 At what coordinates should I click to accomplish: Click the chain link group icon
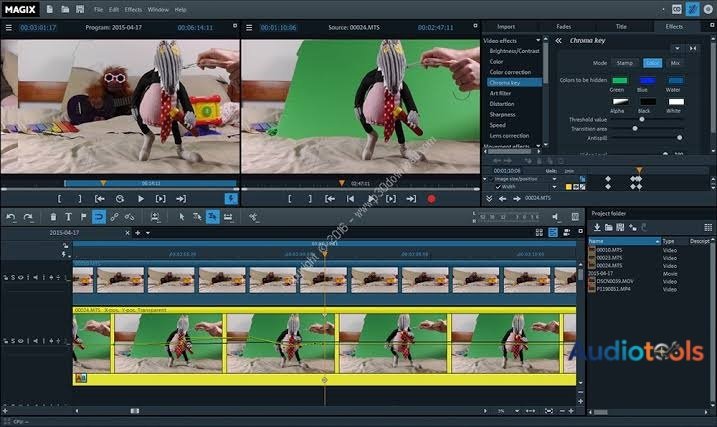tap(114, 217)
